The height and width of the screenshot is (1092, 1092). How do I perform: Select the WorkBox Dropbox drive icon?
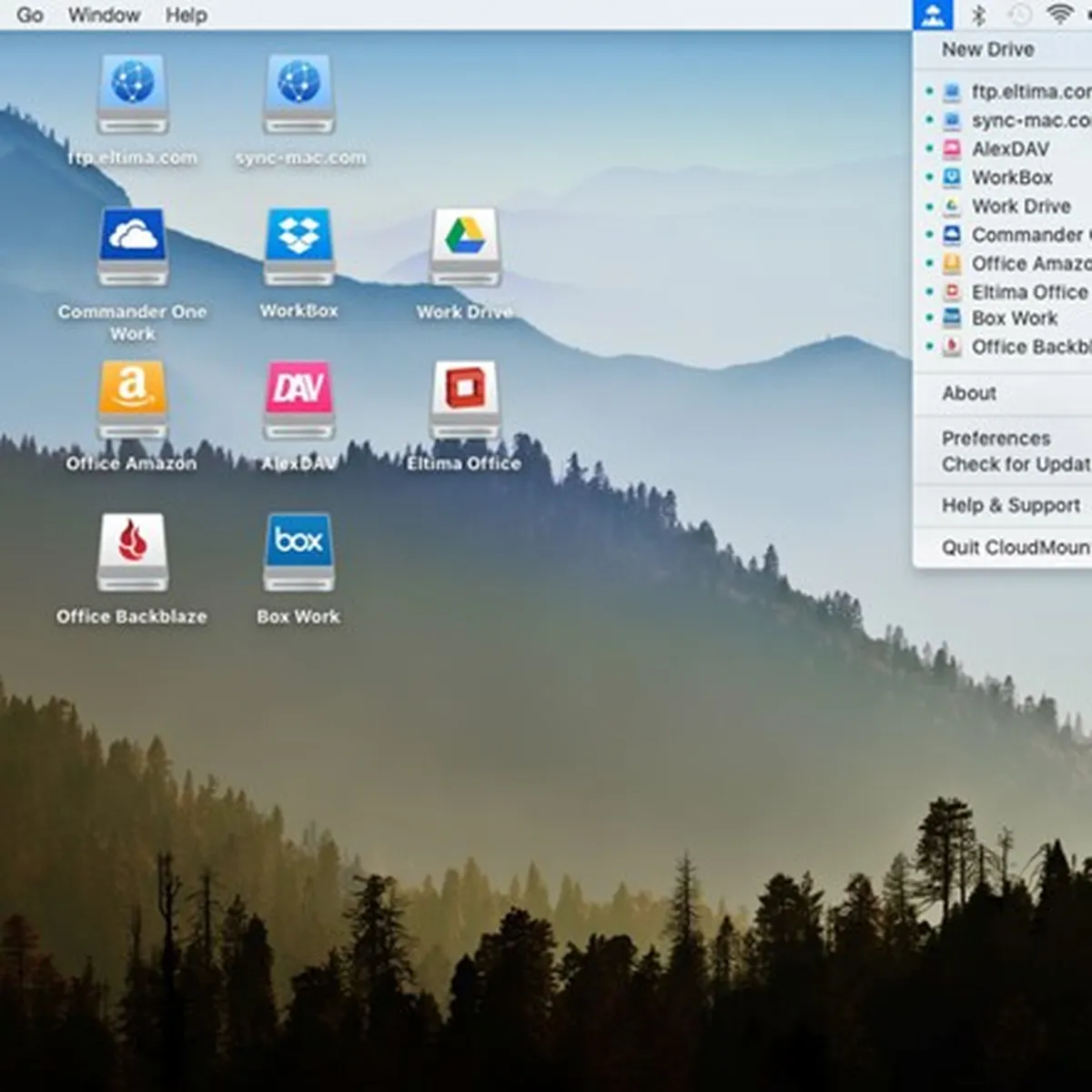tap(299, 247)
